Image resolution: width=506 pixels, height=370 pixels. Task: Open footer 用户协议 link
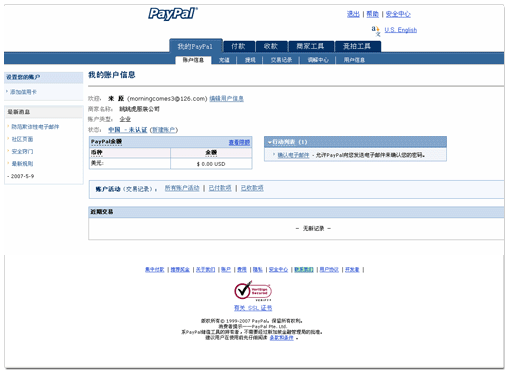(329, 269)
